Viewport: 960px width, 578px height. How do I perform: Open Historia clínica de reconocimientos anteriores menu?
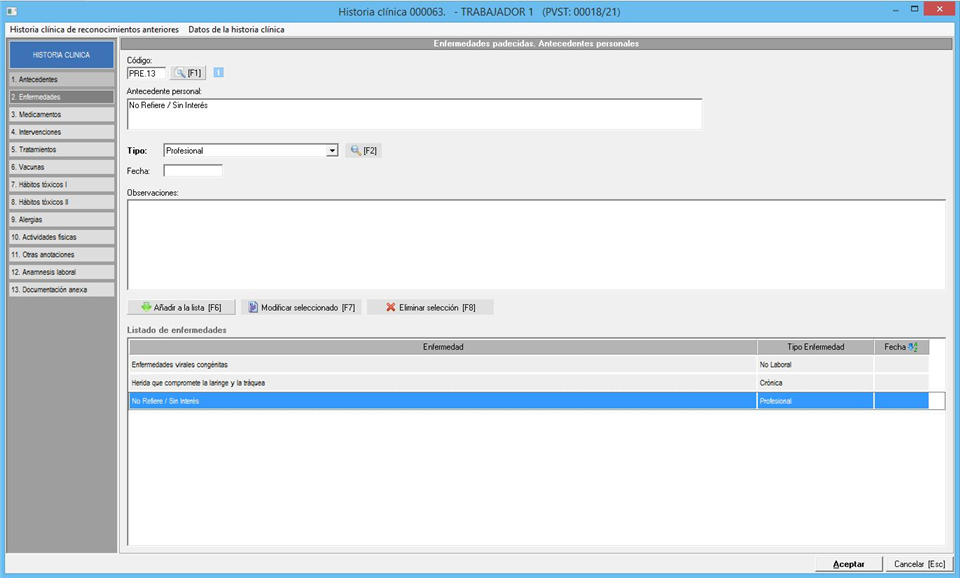coord(94,29)
